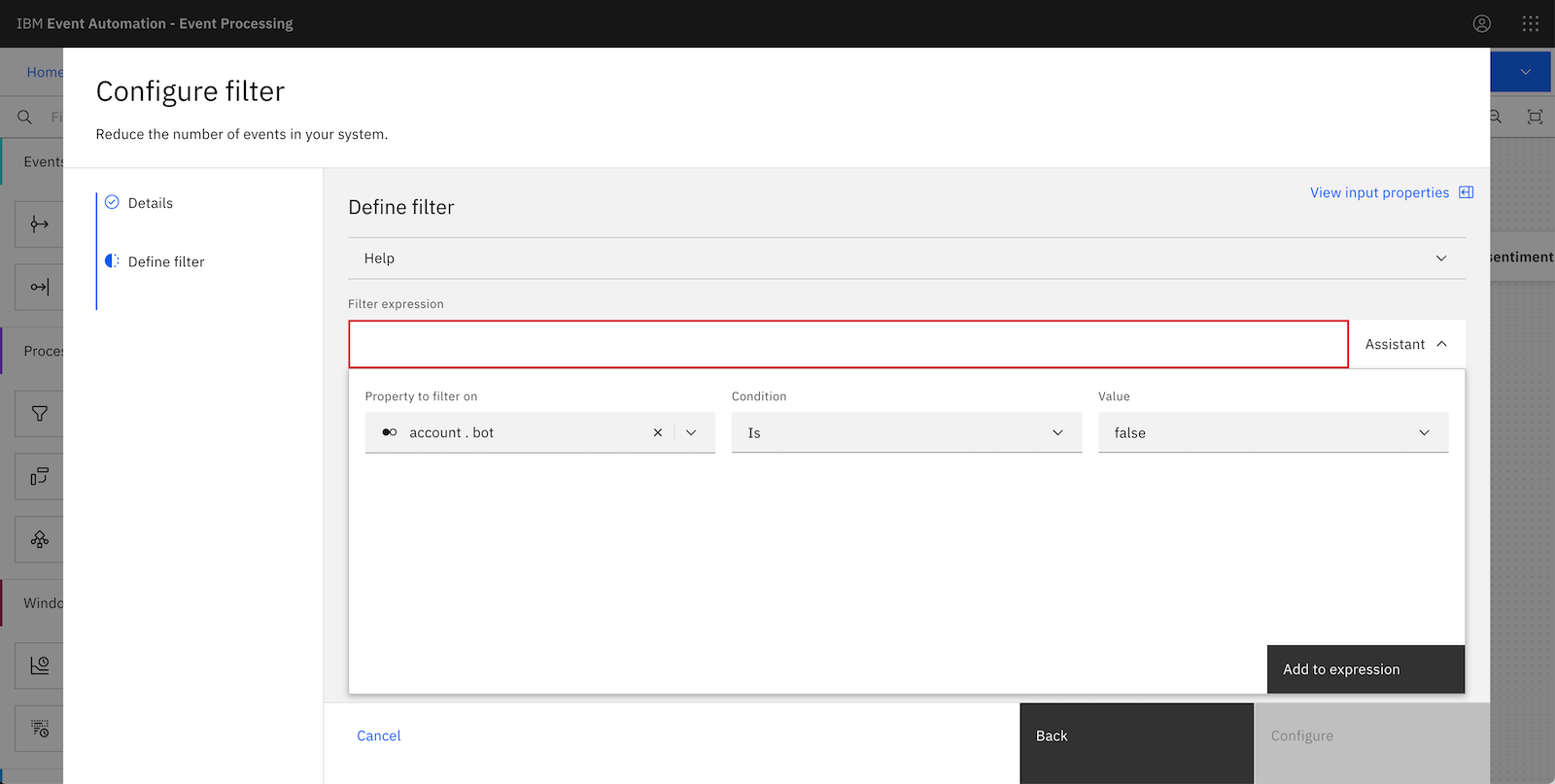1555x784 pixels.
Task: Go to the Details step
Action: (151, 203)
